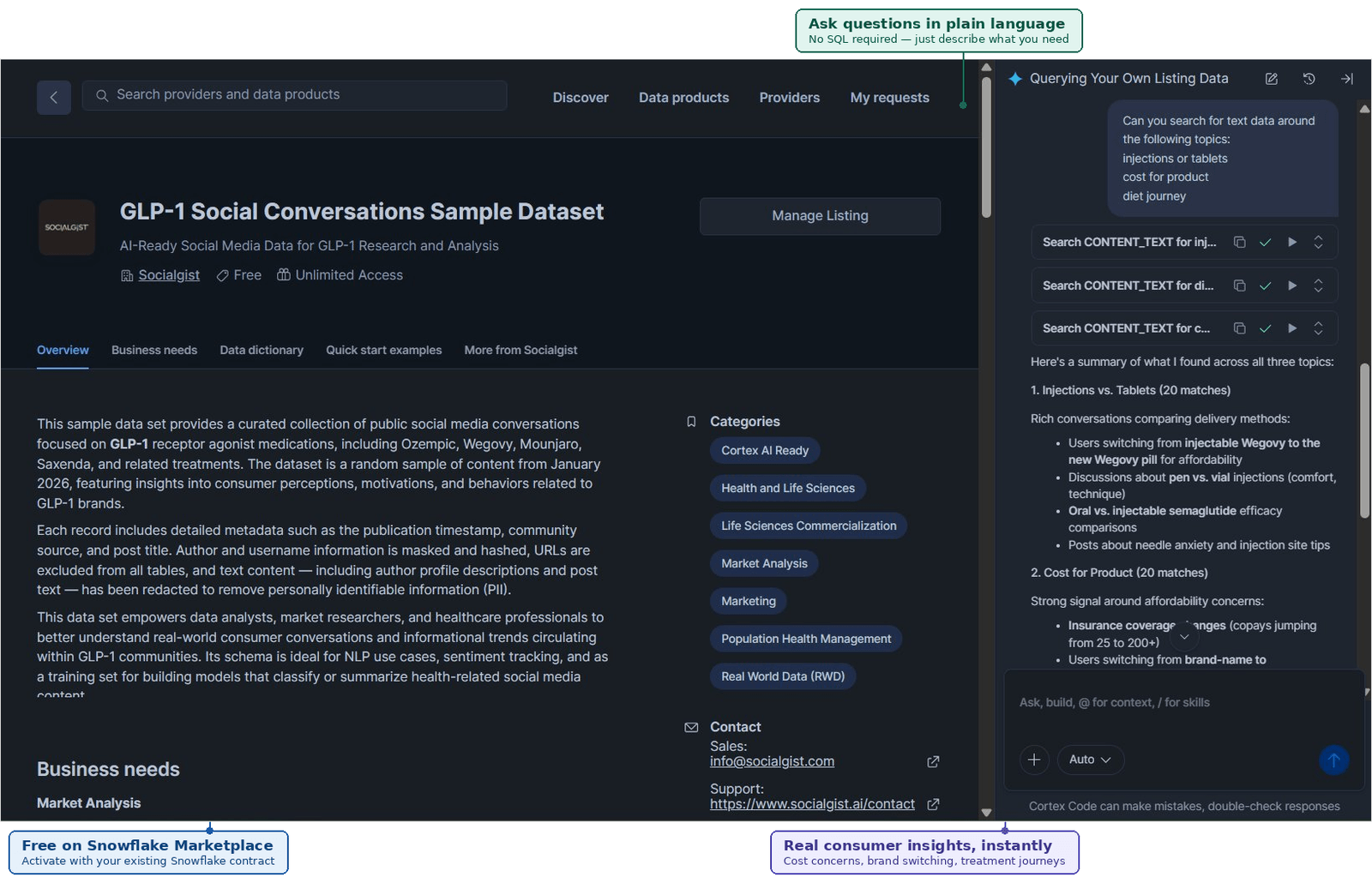Viewport: 1372px width, 889px height.
Task: Open the external link icon beside the support URL
Action: coord(933,804)
